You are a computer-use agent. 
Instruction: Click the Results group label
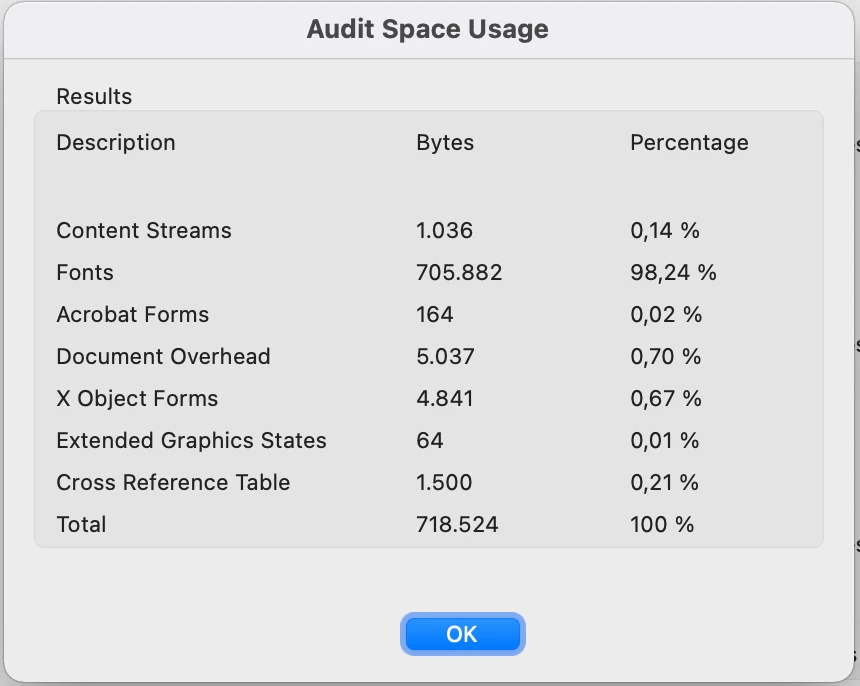[x=94, y=97]
